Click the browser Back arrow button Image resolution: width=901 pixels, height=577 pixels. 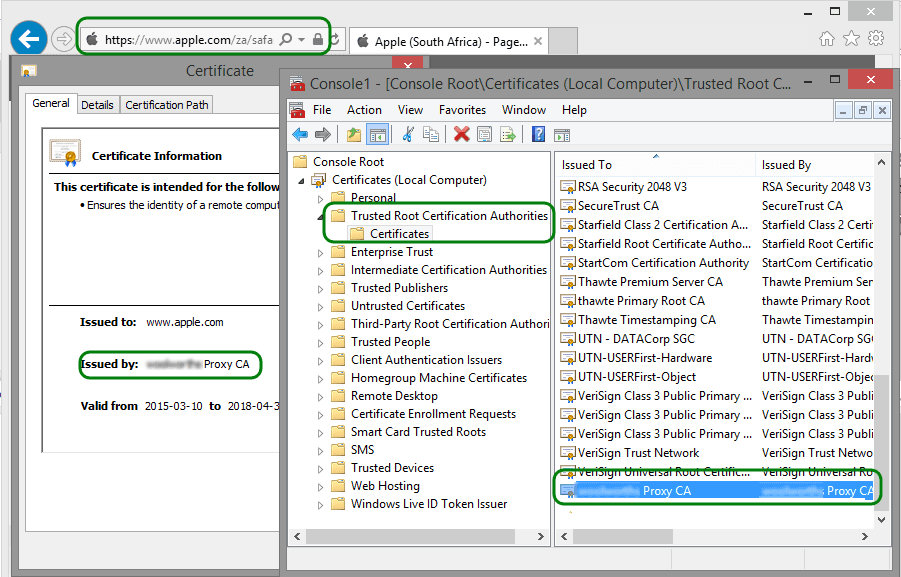point(29,39)
